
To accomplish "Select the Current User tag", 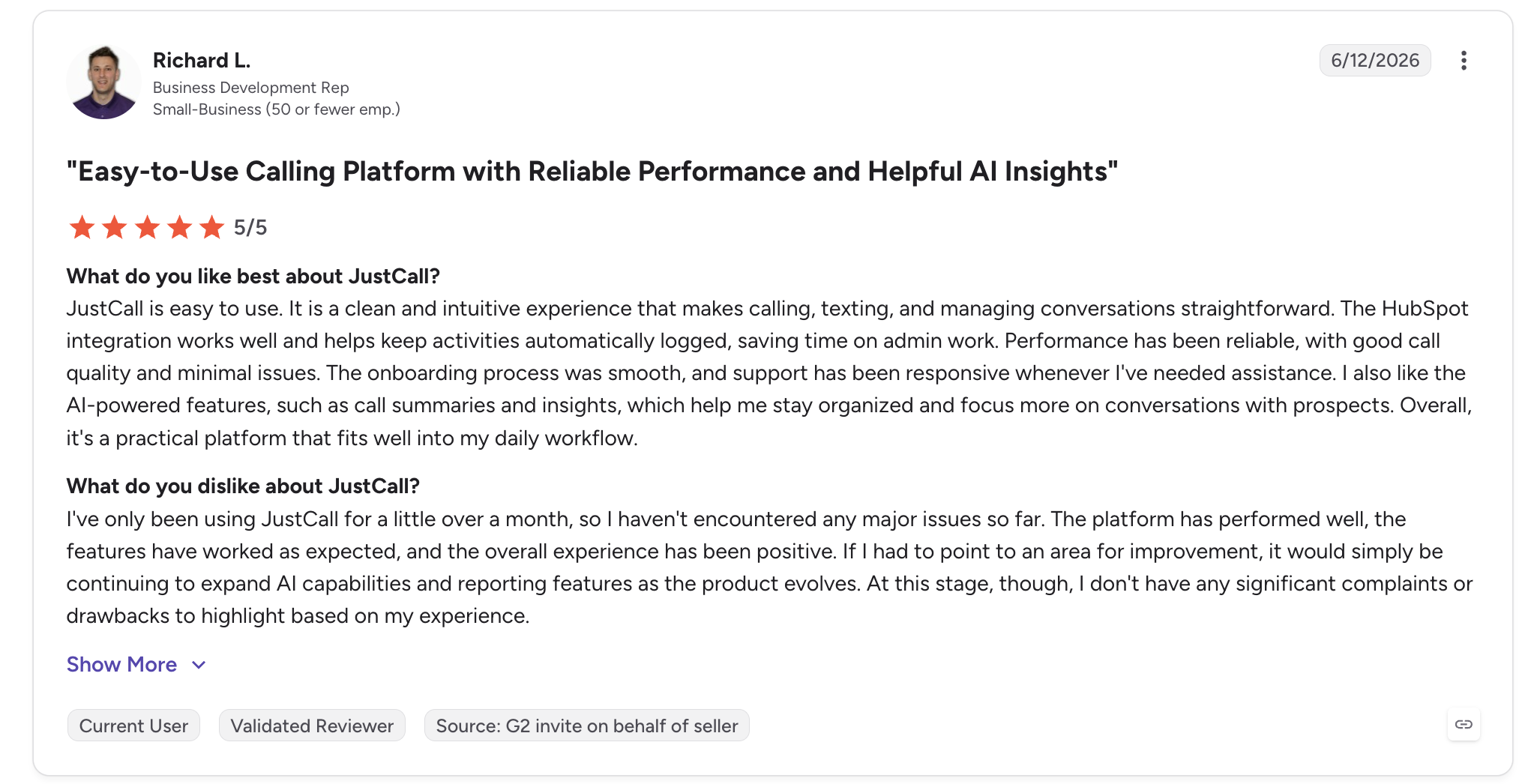I will [x=133, y=726].
